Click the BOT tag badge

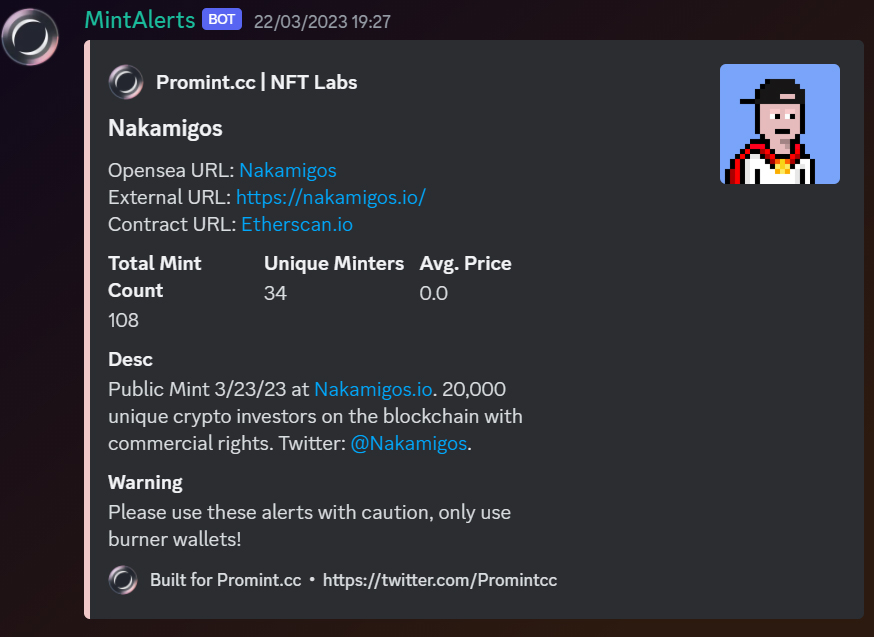[x=221, y=20]
